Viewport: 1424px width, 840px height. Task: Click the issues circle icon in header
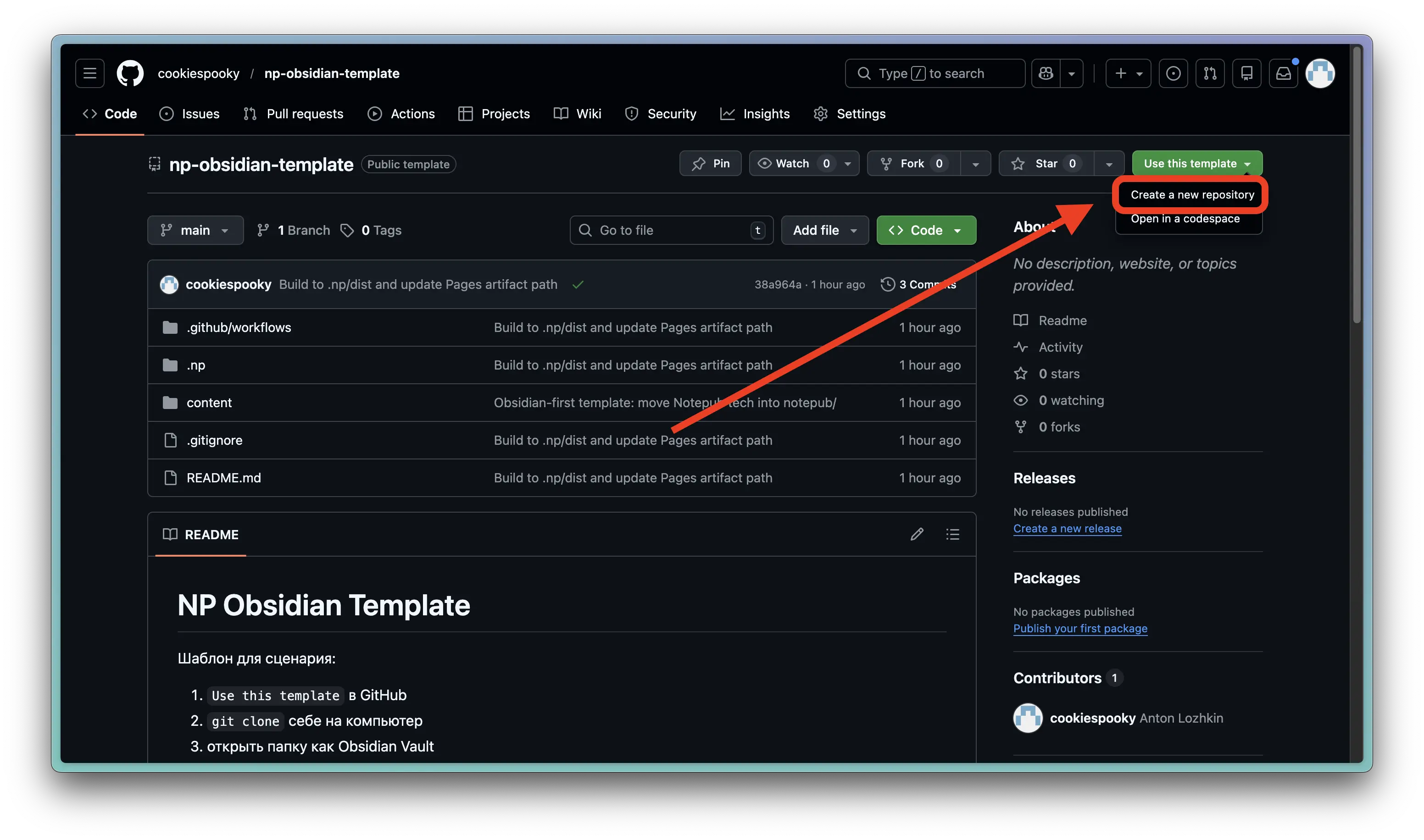click(1173, 73)
